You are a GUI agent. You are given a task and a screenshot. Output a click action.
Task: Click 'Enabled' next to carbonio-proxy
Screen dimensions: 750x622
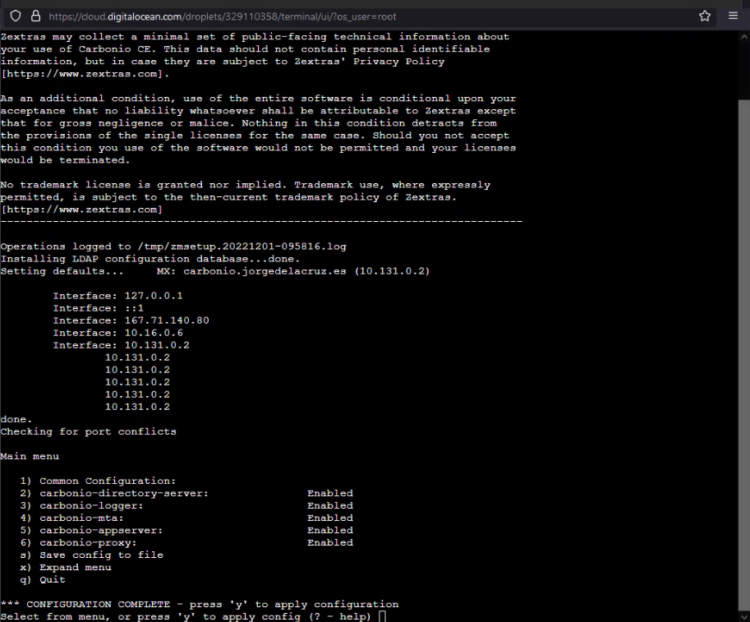pyautogui.click(x=330, y=543)
